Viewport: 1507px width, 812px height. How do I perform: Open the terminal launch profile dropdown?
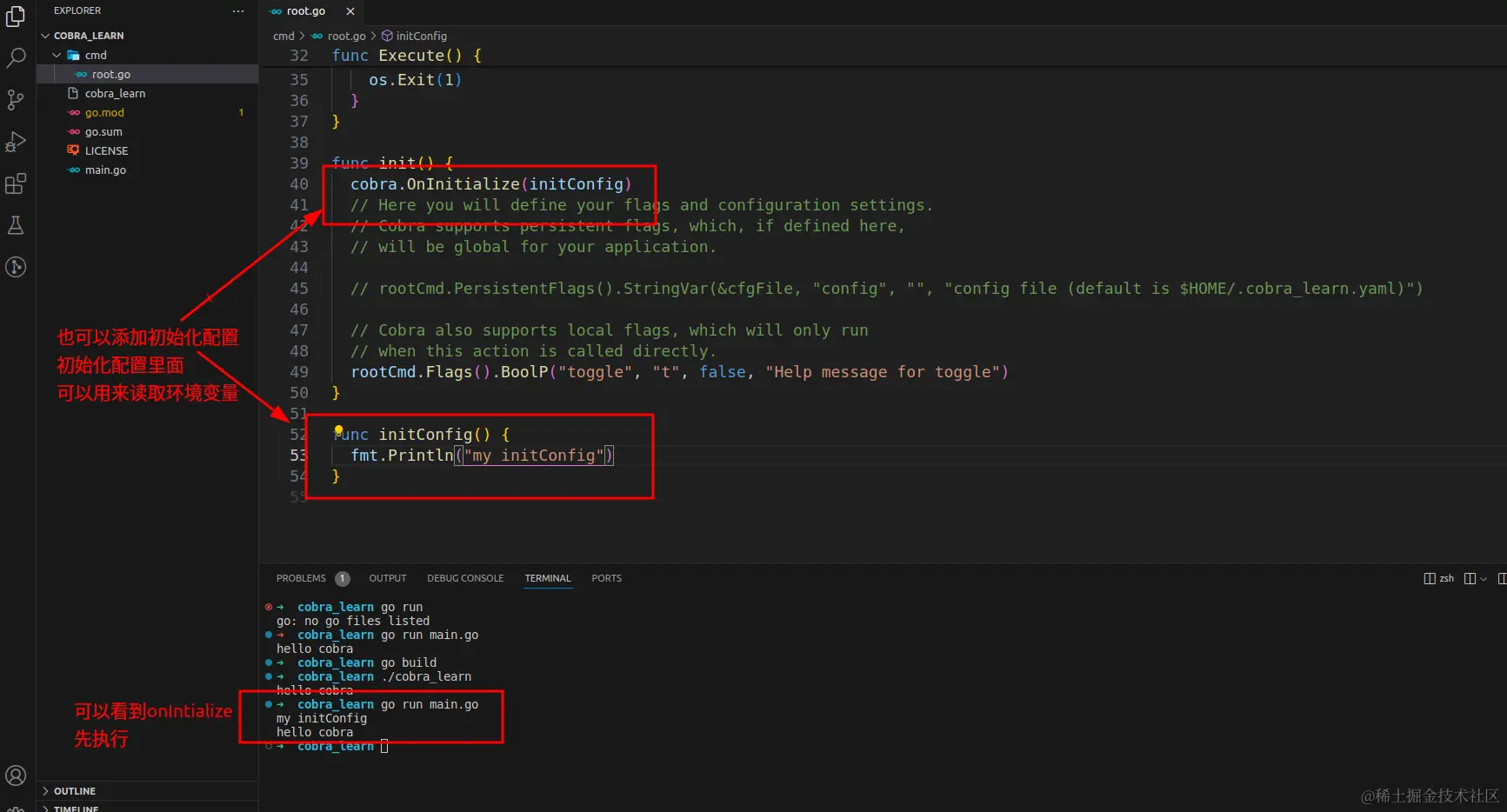click(1484, 578)
